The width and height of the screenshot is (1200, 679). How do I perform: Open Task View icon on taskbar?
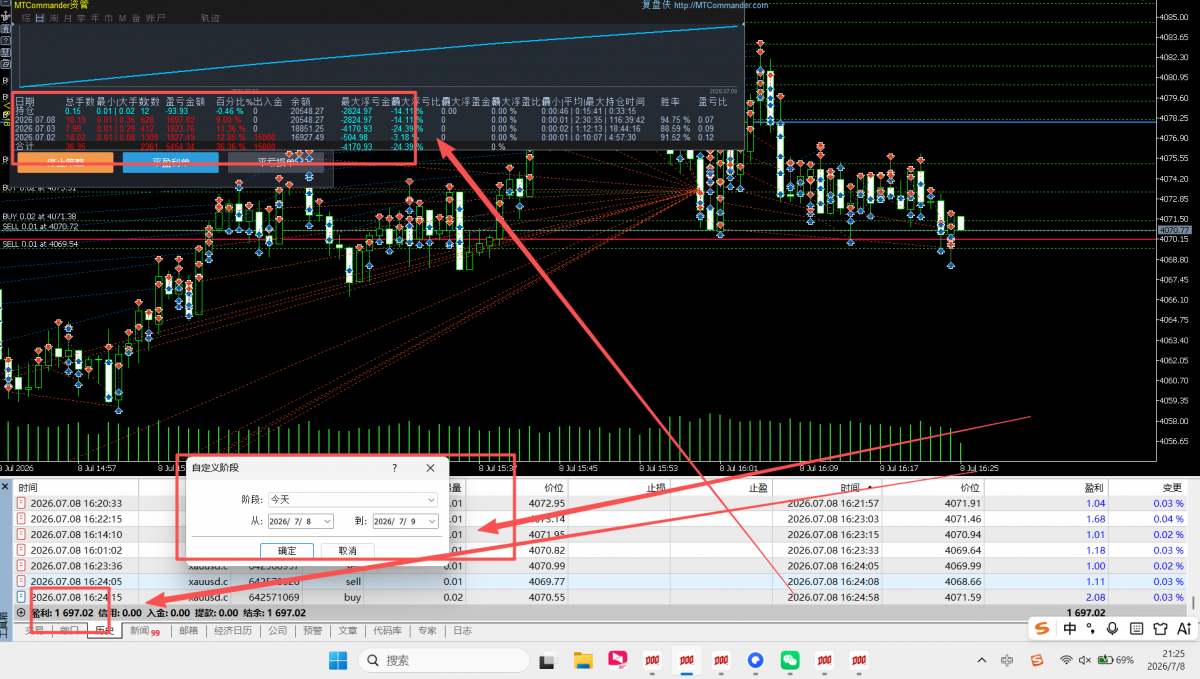(547, 660)
